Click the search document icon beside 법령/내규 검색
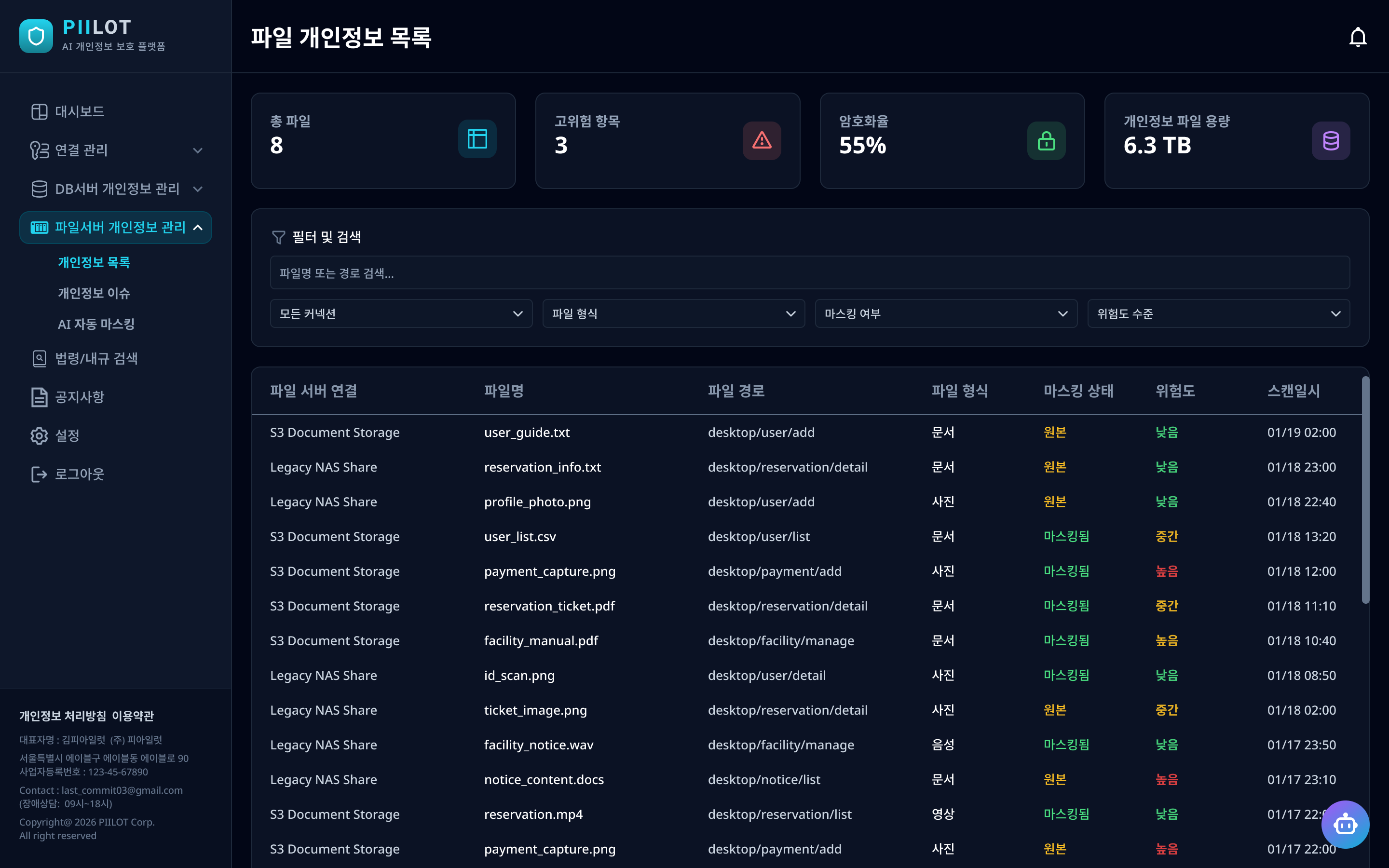This screenshot has height=868, width=1389. click(x=39, y=359)
